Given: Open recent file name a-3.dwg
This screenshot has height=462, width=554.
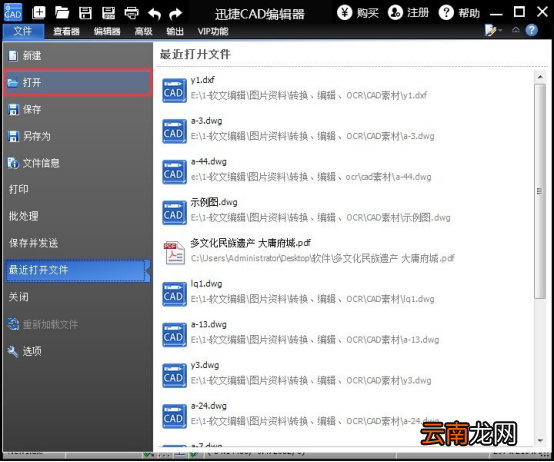Looking at the screenshot, I should click(x=207, y=121).
